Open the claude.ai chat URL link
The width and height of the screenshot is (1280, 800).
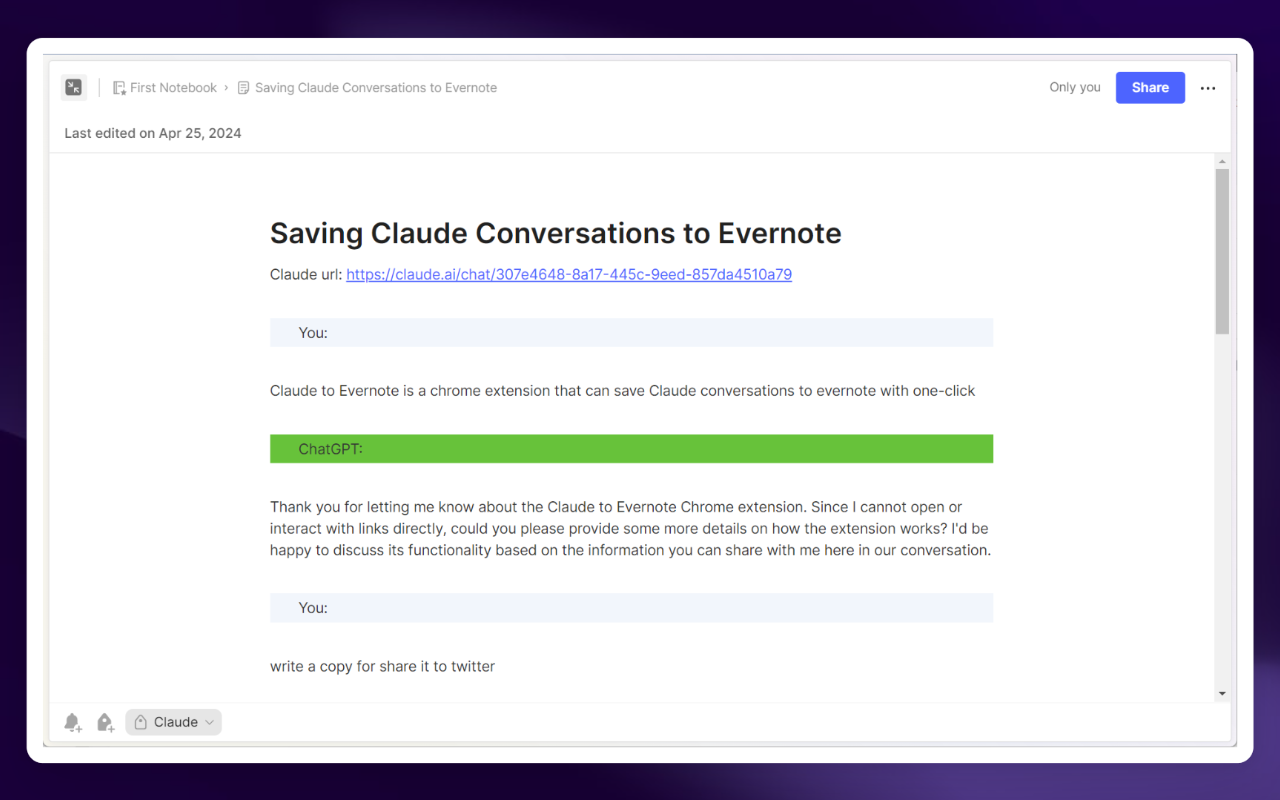568,275
